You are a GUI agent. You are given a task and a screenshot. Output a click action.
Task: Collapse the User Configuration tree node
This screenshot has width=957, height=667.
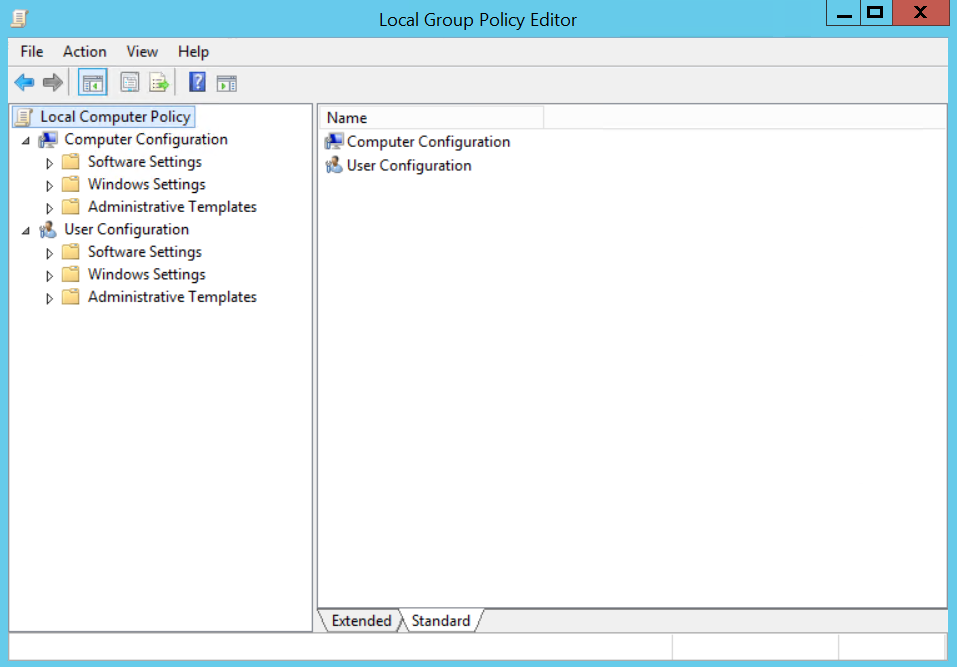pos(26,231)
